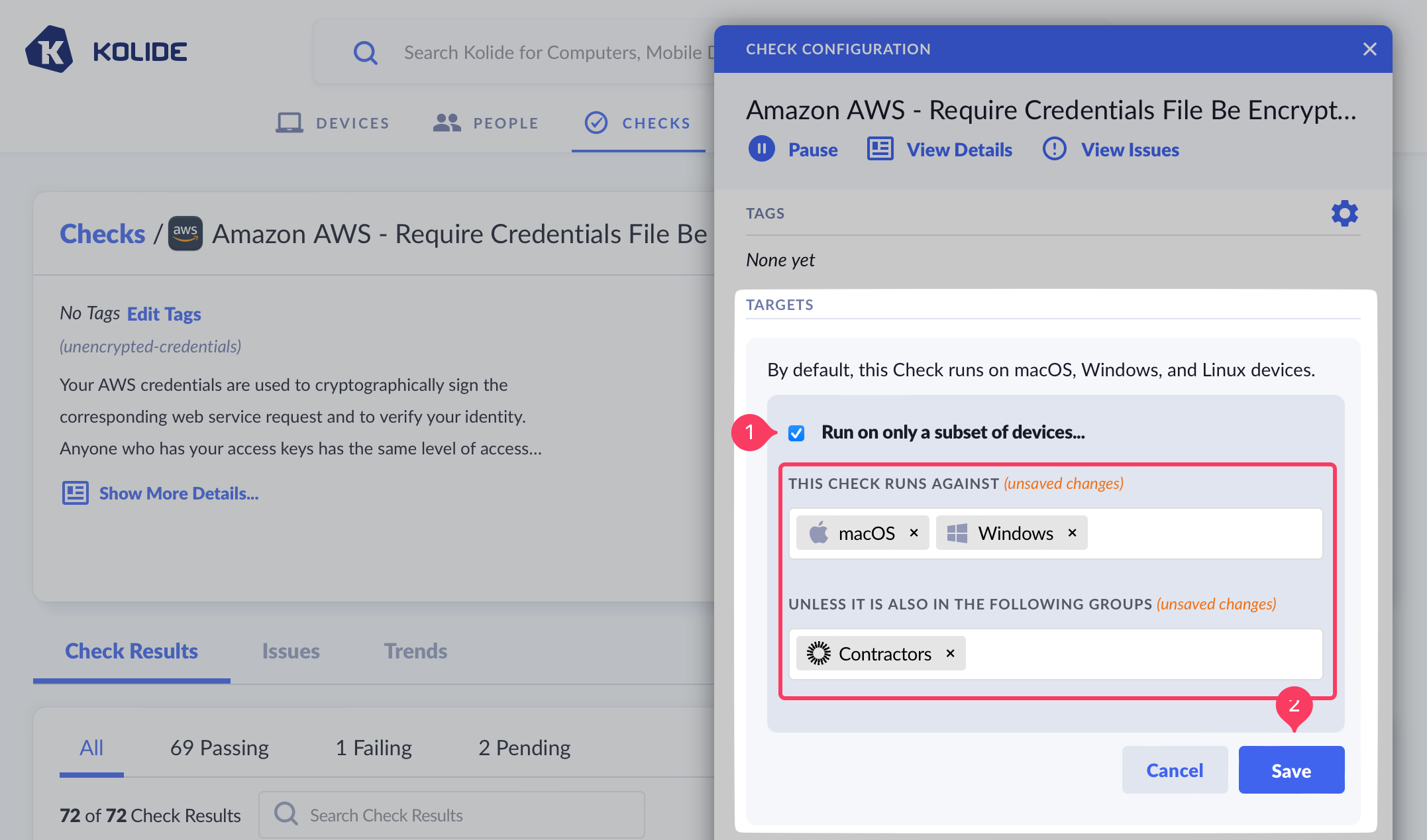Filter results by 1 Failing

click(x=374, y=748)
